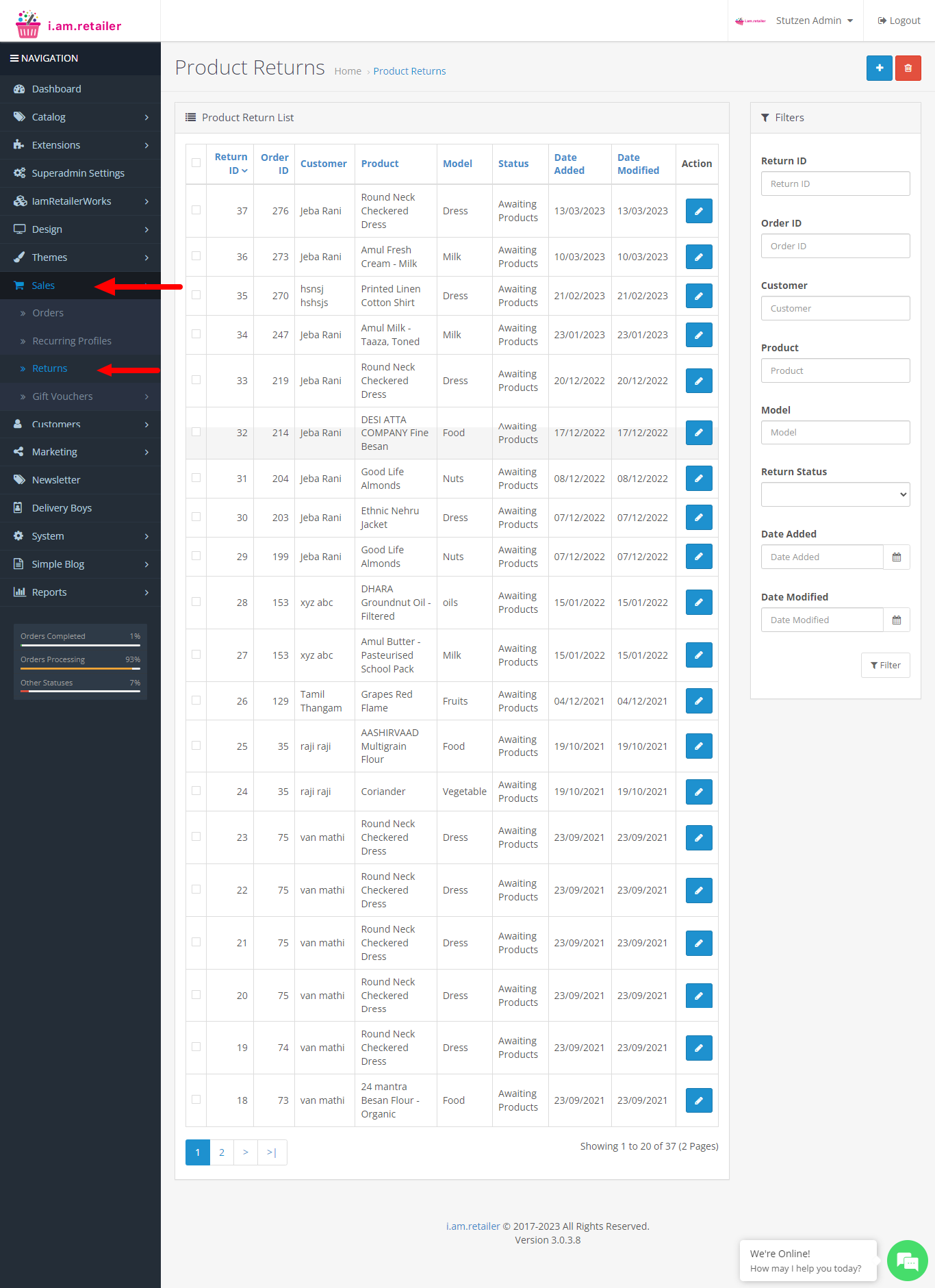Click the Delivery Boys clipboard icon
The height and width of the screenshot is (1288, 935).
18,507
